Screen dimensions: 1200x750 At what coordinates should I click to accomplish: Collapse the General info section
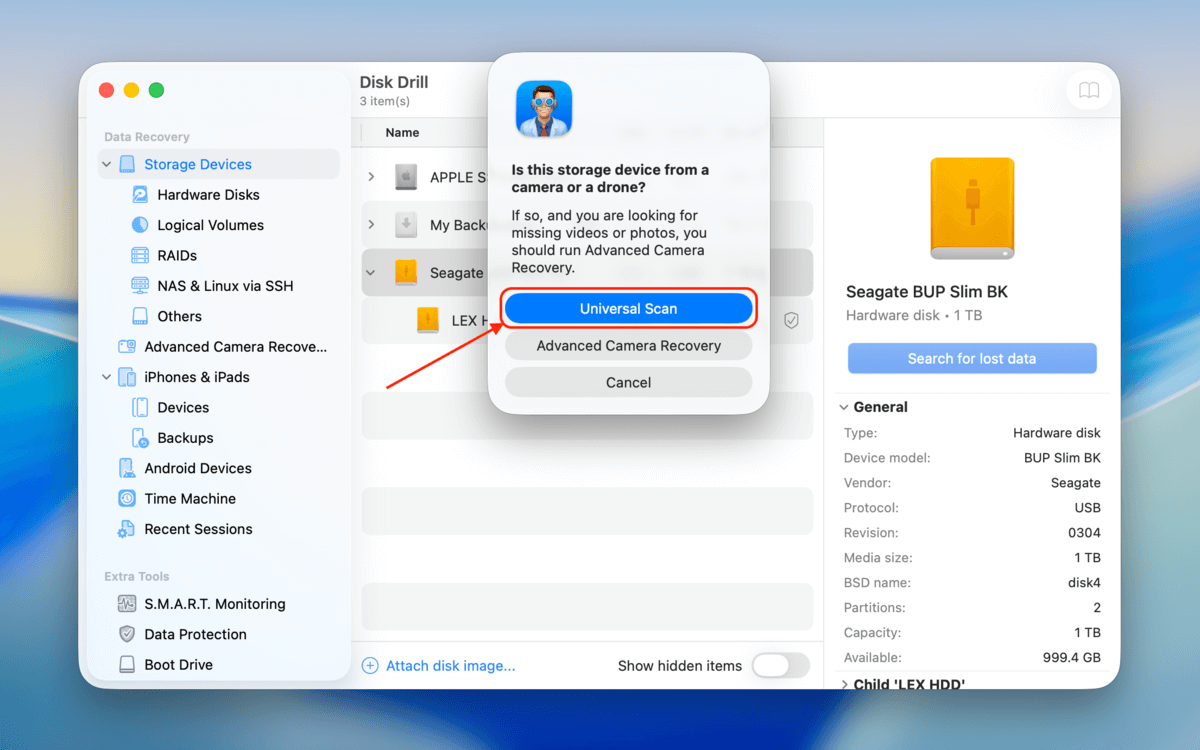pos(843,407)
